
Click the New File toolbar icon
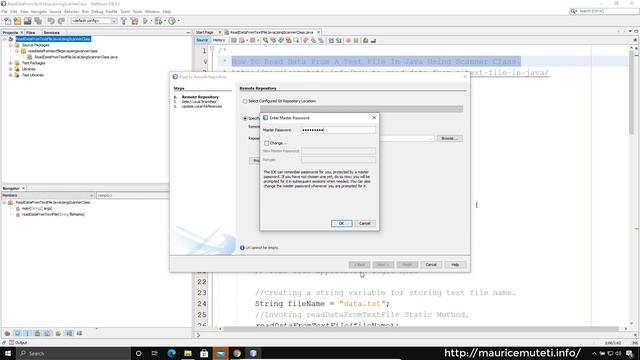[x=7, y=21]
